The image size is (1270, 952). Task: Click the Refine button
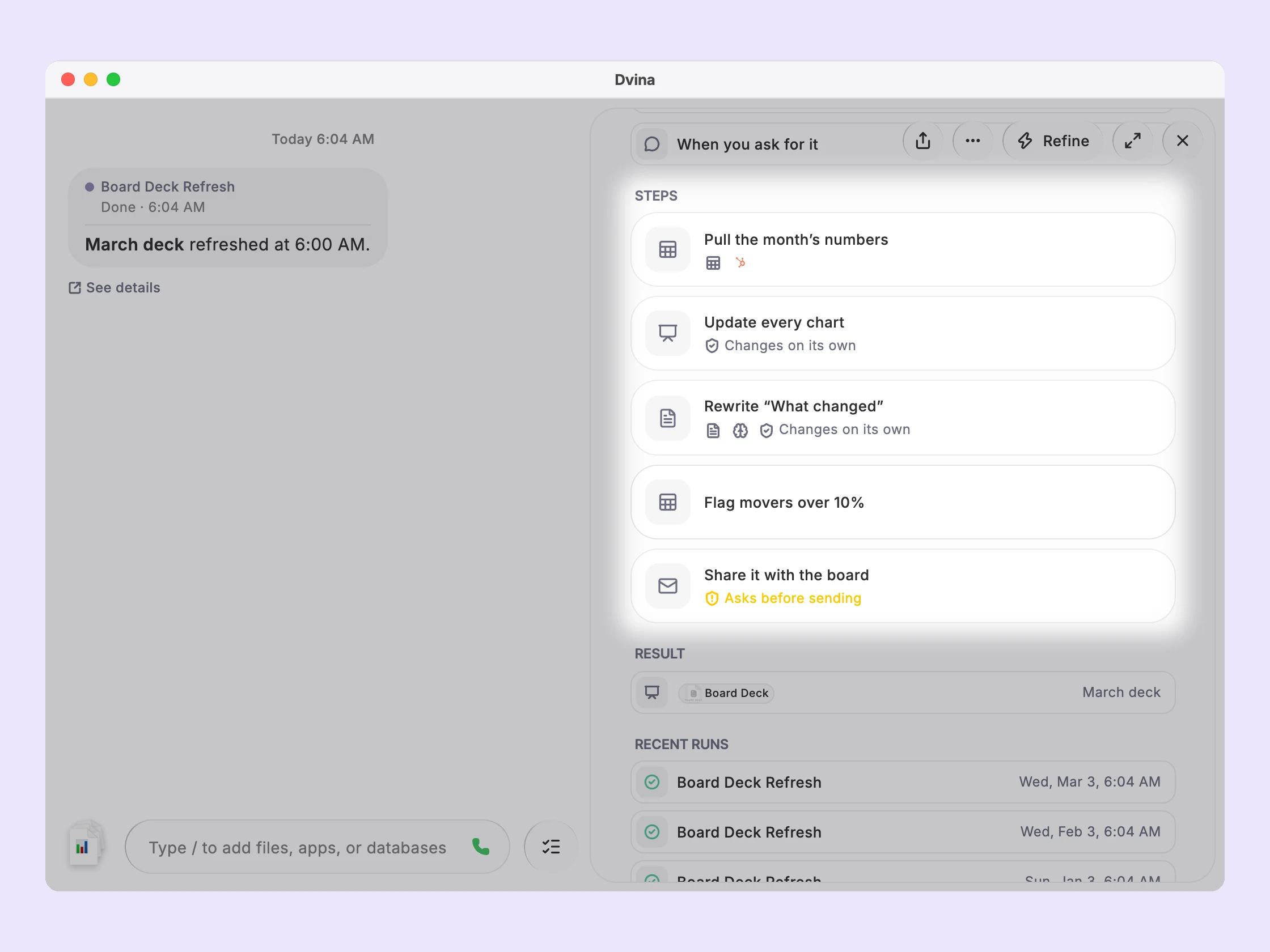click(x=1053, y=141)
